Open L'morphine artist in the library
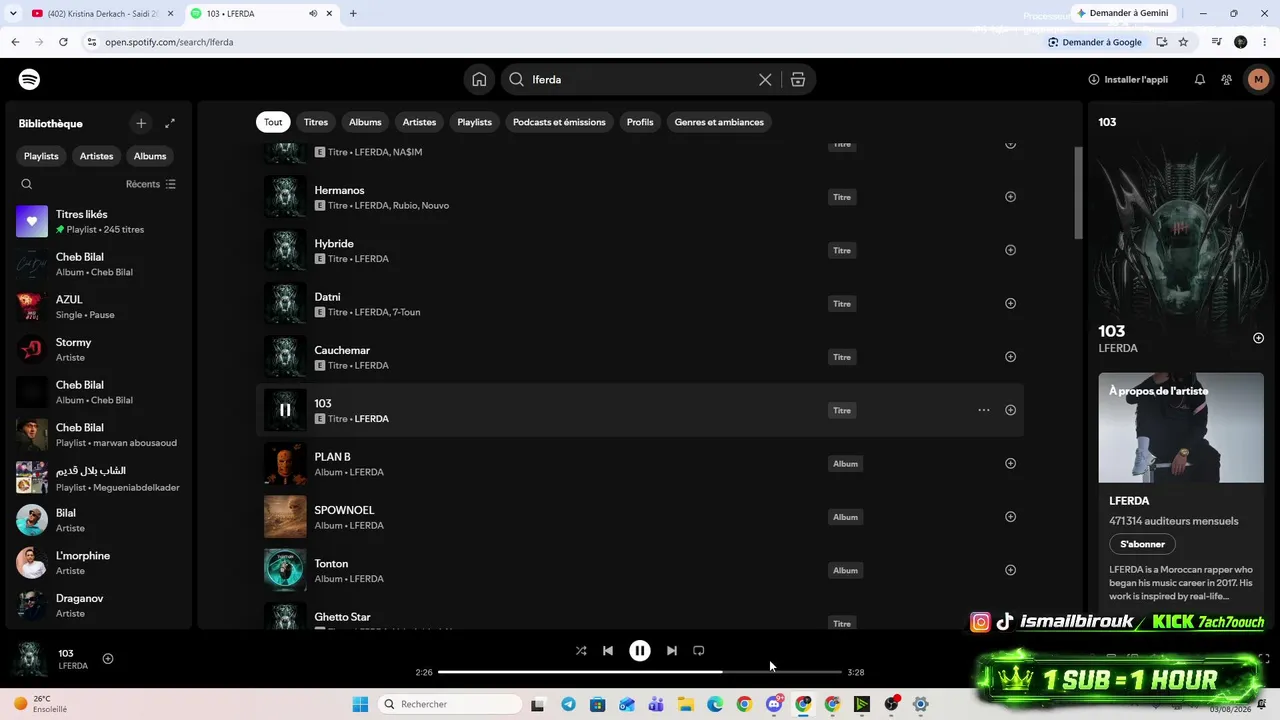 pyautogui.click(x=98, y=563)
